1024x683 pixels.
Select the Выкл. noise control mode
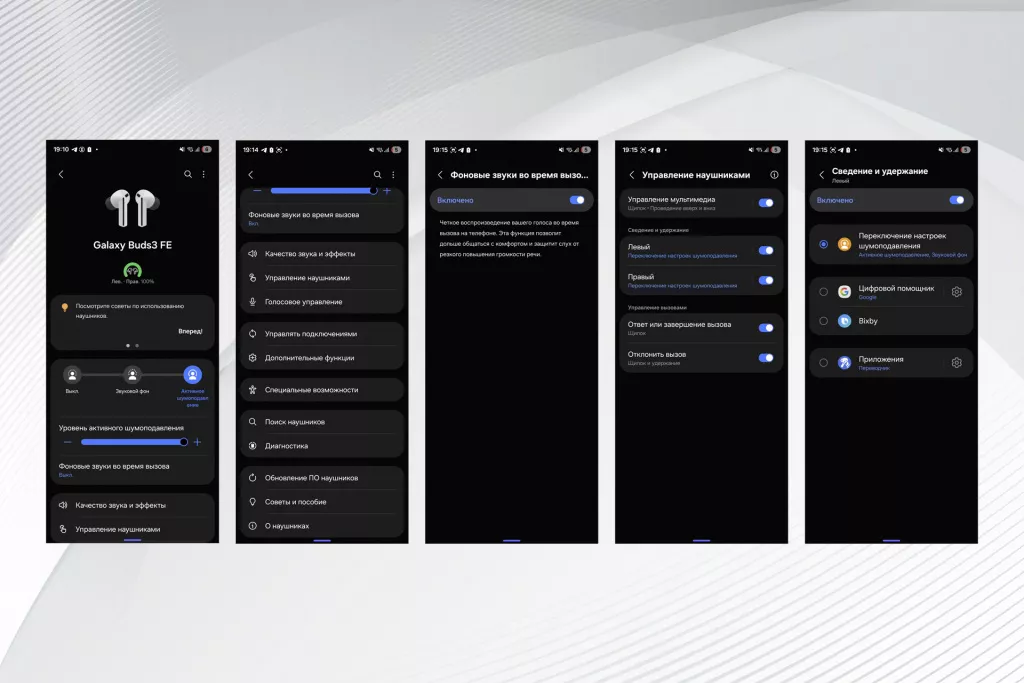click(72, 375)
